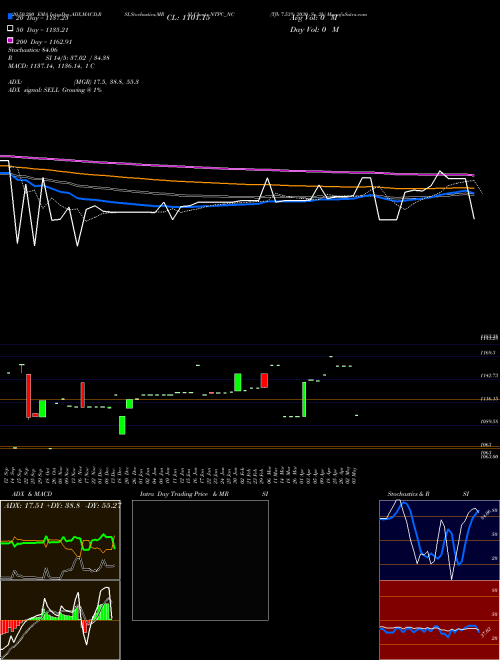Click the 'ADX & MACD' panel title
Image resolution: width=500 pixels, height=660 pixels.
tap(32, 494)
